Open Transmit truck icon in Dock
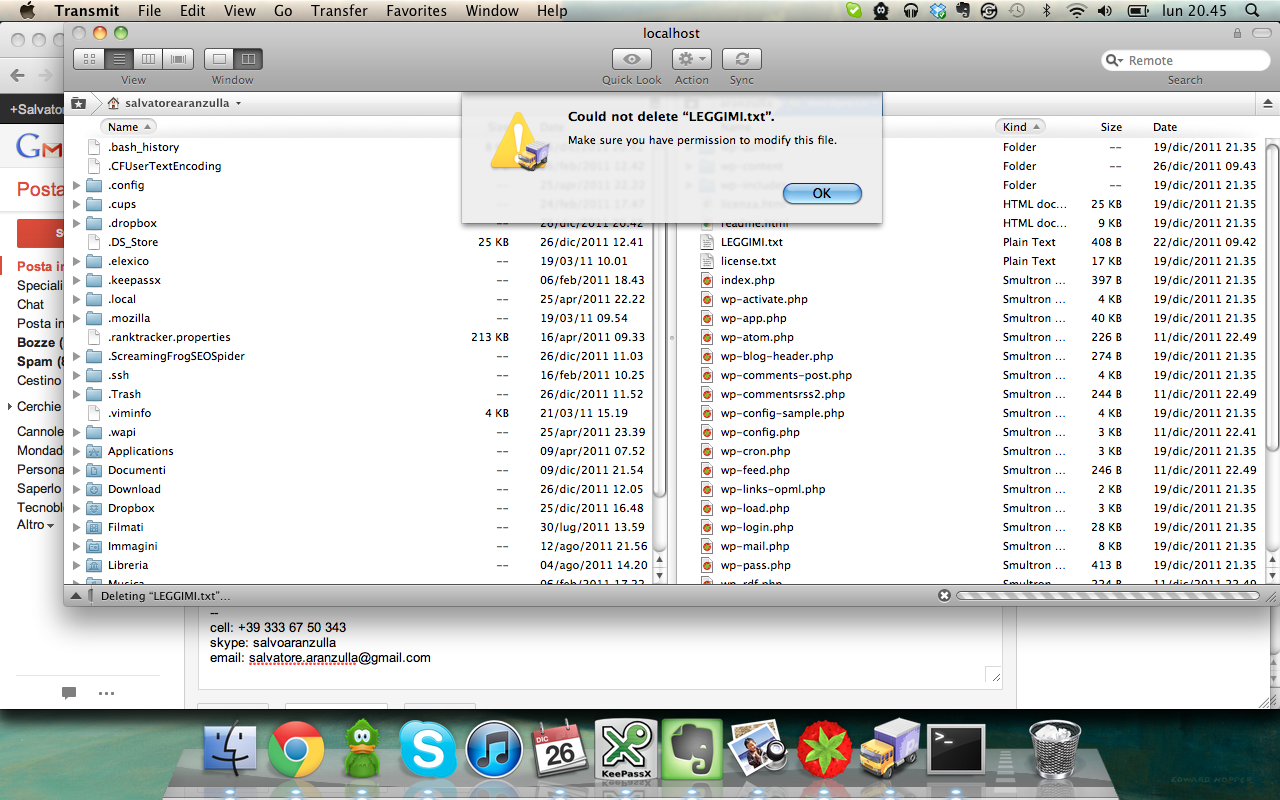The height and width of the screenshot is (800, 1280). point(889,749)
